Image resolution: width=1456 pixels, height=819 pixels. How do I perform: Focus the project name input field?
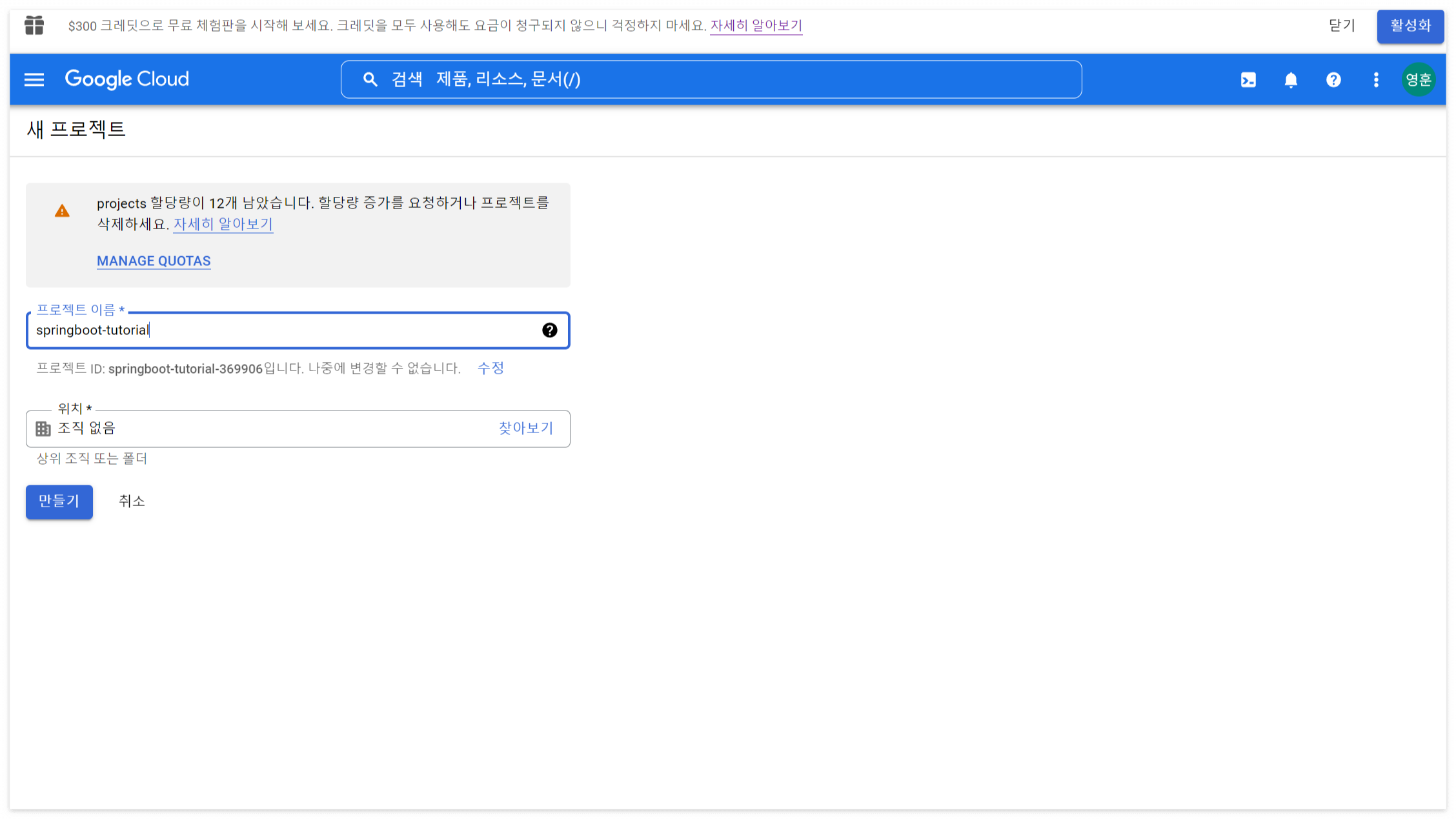284,330
